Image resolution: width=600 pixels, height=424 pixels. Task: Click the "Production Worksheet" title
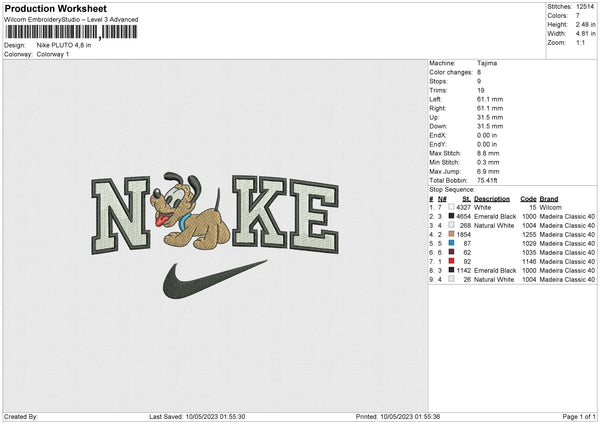click(x=55, y=8)
